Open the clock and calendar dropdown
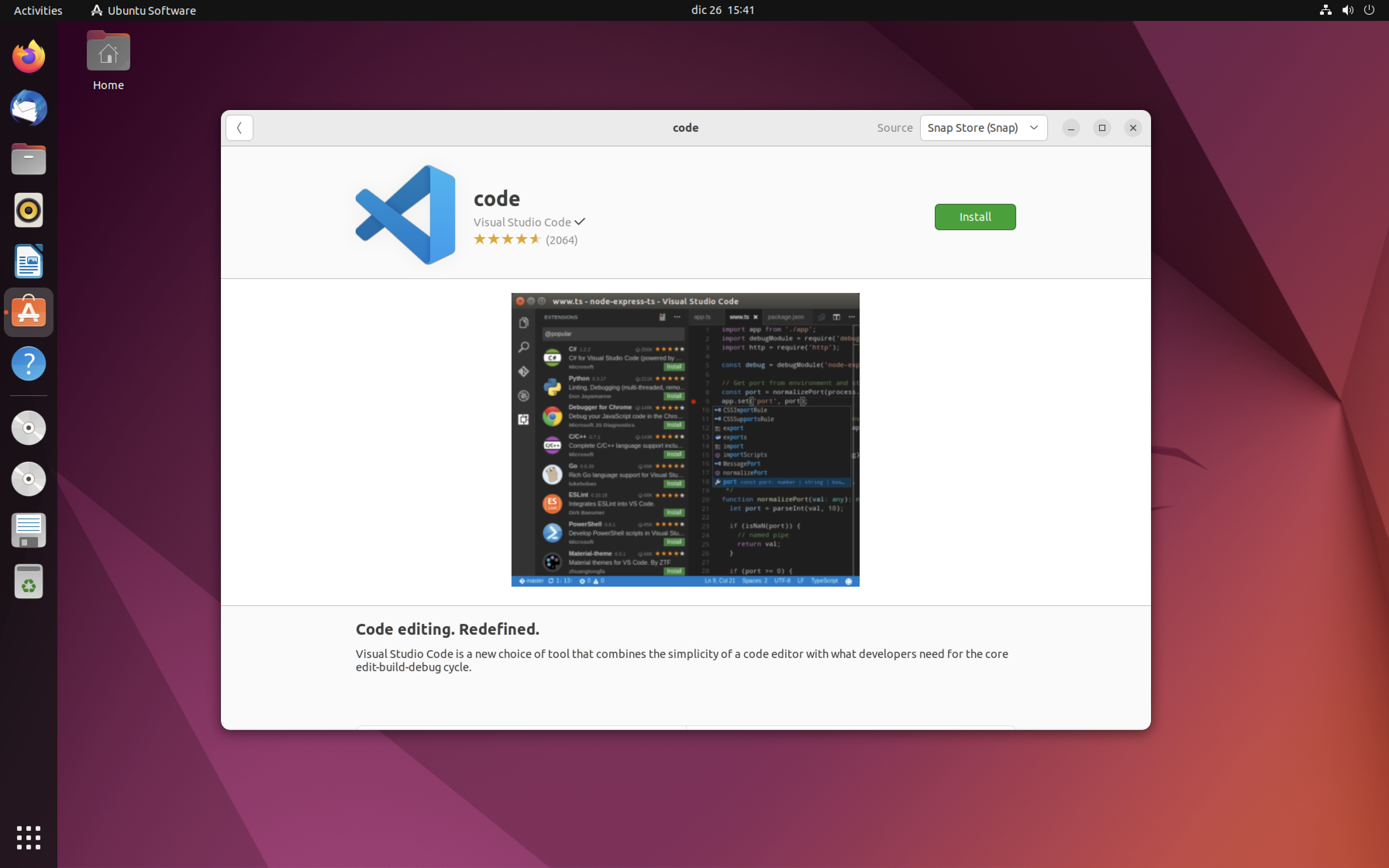This screenshot has height=868, width=1389. point(722,10)
